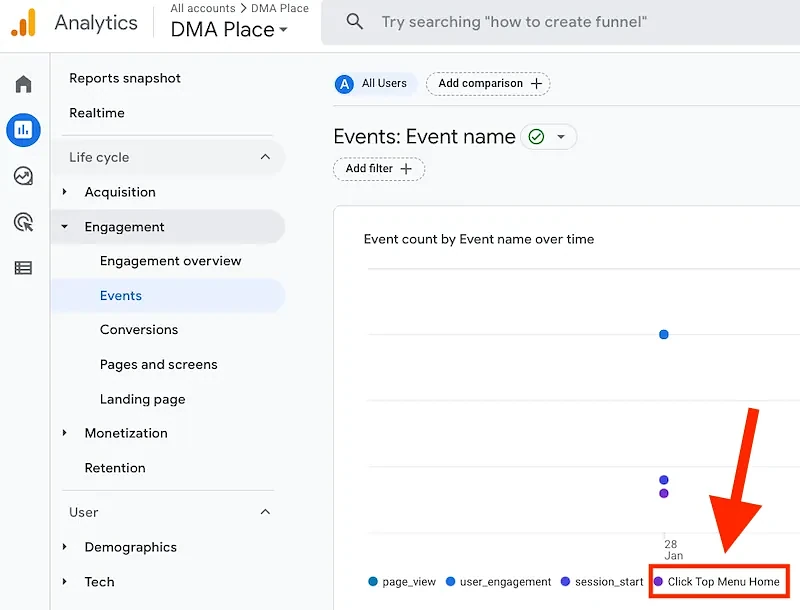Click the 28 Jan axis label
This screenshot has width=800, height=610.
pyautogui.click(x=673, y=550)
